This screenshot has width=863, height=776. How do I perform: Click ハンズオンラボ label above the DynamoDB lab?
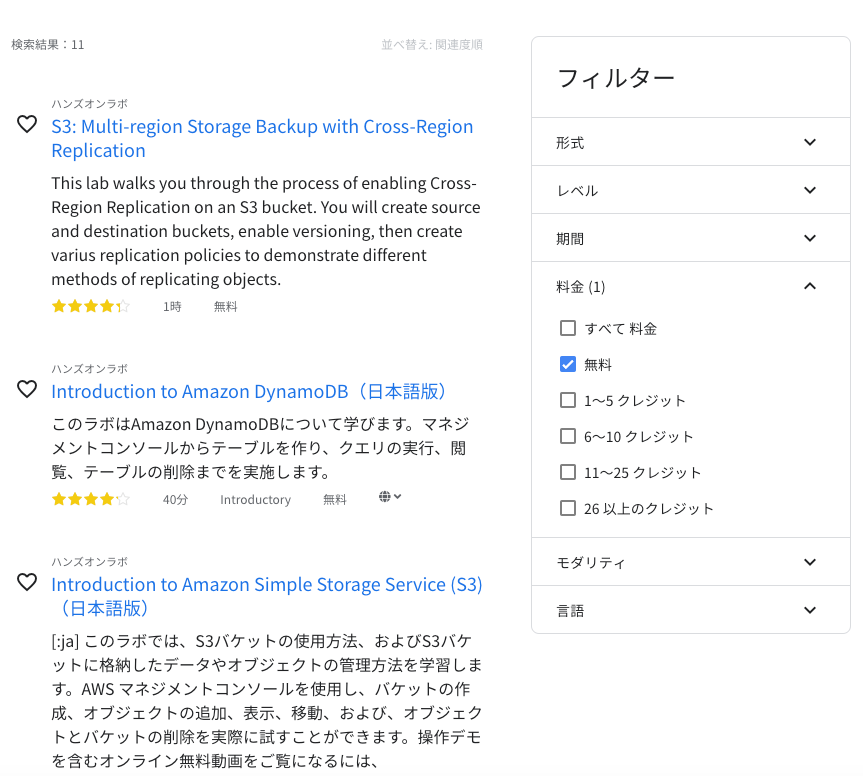coord(90,368)
